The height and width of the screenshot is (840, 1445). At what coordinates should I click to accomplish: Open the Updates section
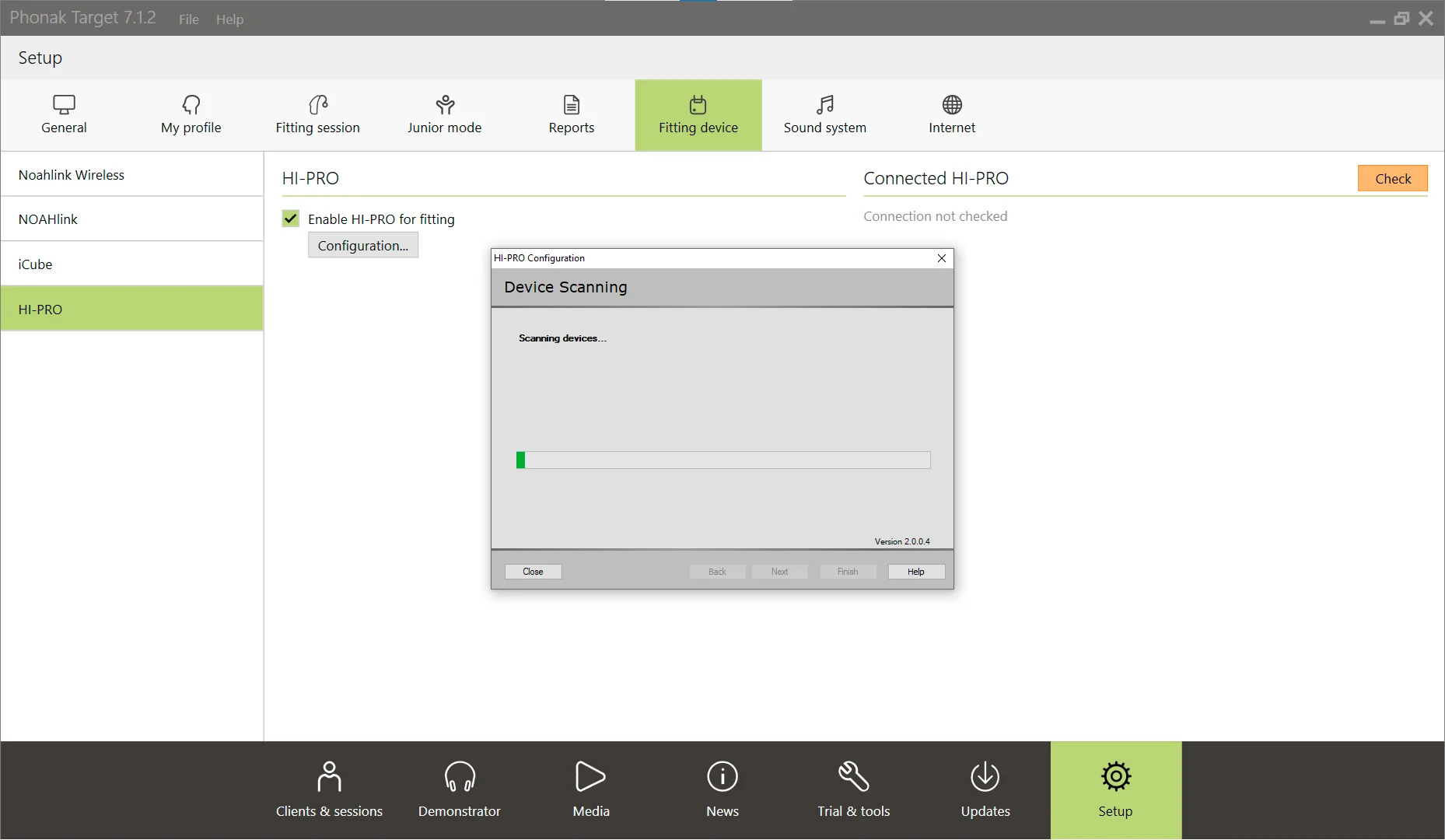[985, 790]
